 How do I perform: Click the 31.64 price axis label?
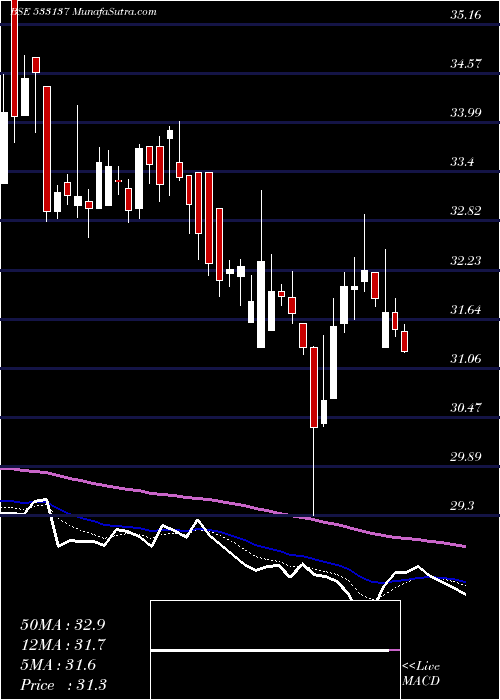466,309
